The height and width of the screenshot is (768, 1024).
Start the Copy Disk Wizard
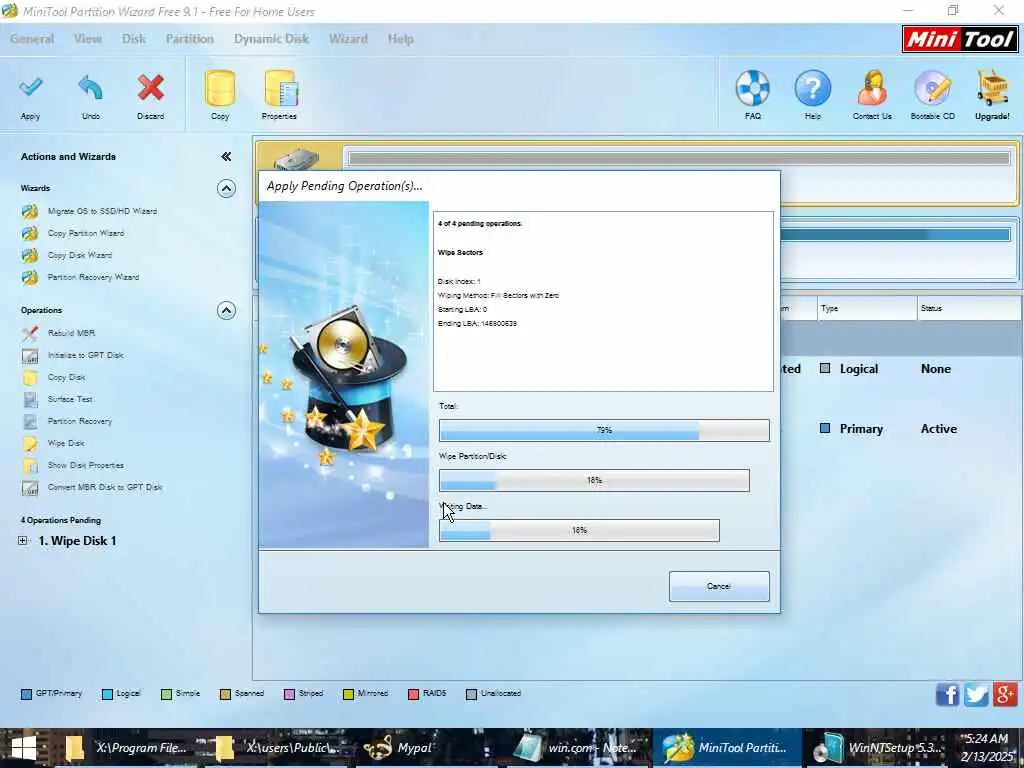click(x=80, y=255)
